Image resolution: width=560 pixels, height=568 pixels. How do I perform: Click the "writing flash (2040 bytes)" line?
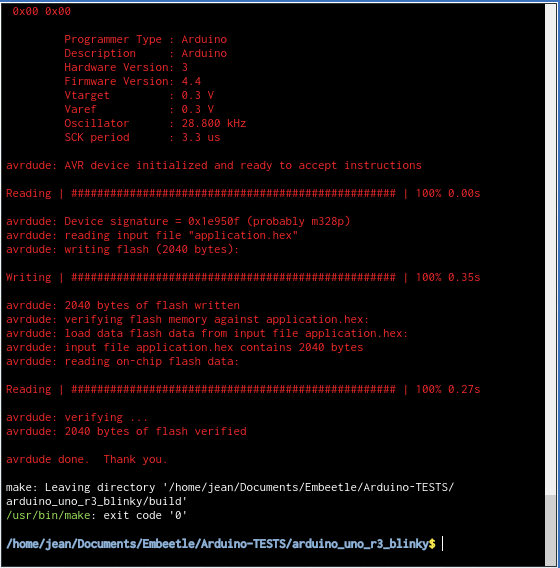click(122, 250)
